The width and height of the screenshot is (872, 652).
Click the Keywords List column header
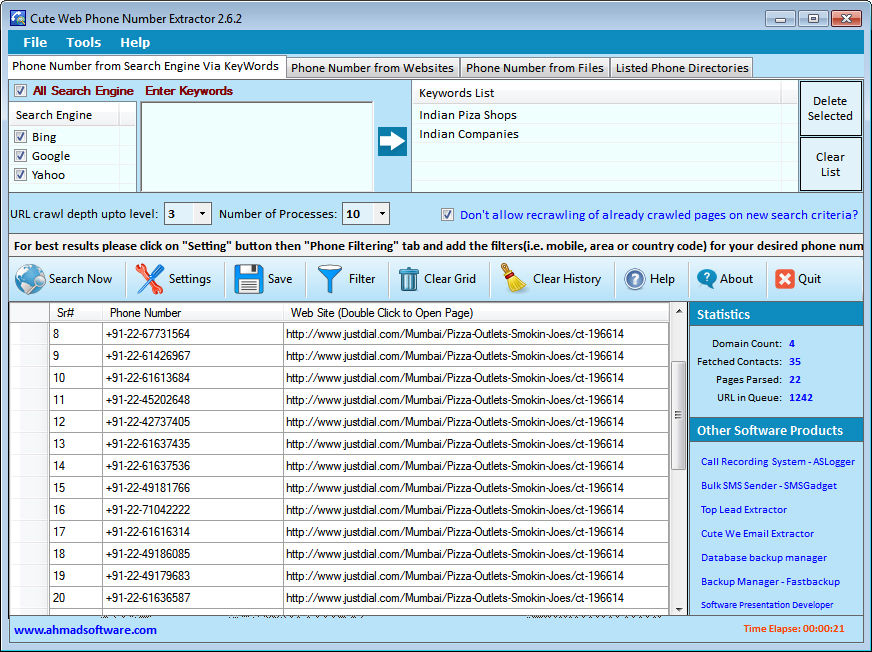pyautogui.click(x=597, y=93)
